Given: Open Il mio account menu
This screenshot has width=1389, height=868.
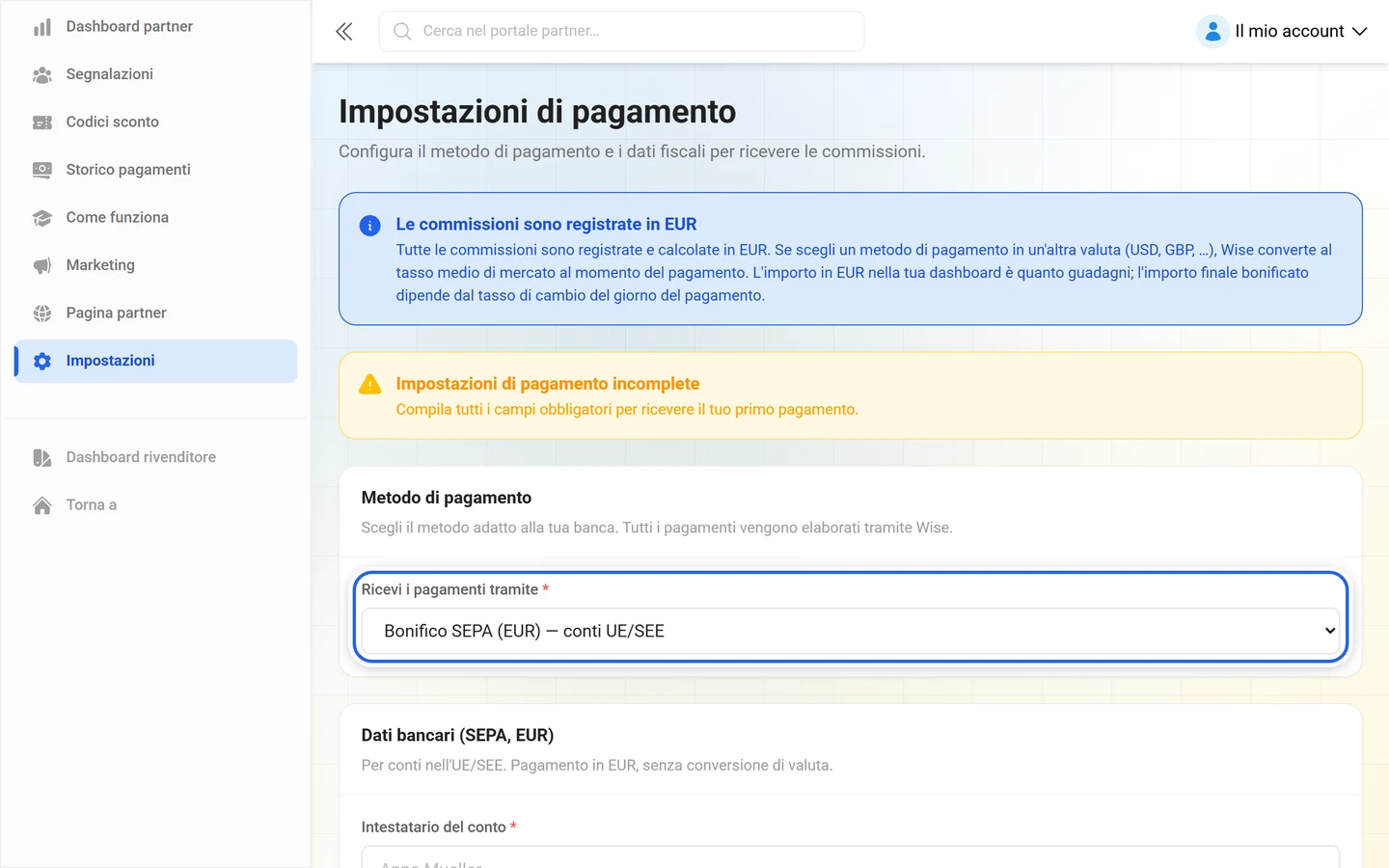Looking at the screenshot, I should (1282, 32).
